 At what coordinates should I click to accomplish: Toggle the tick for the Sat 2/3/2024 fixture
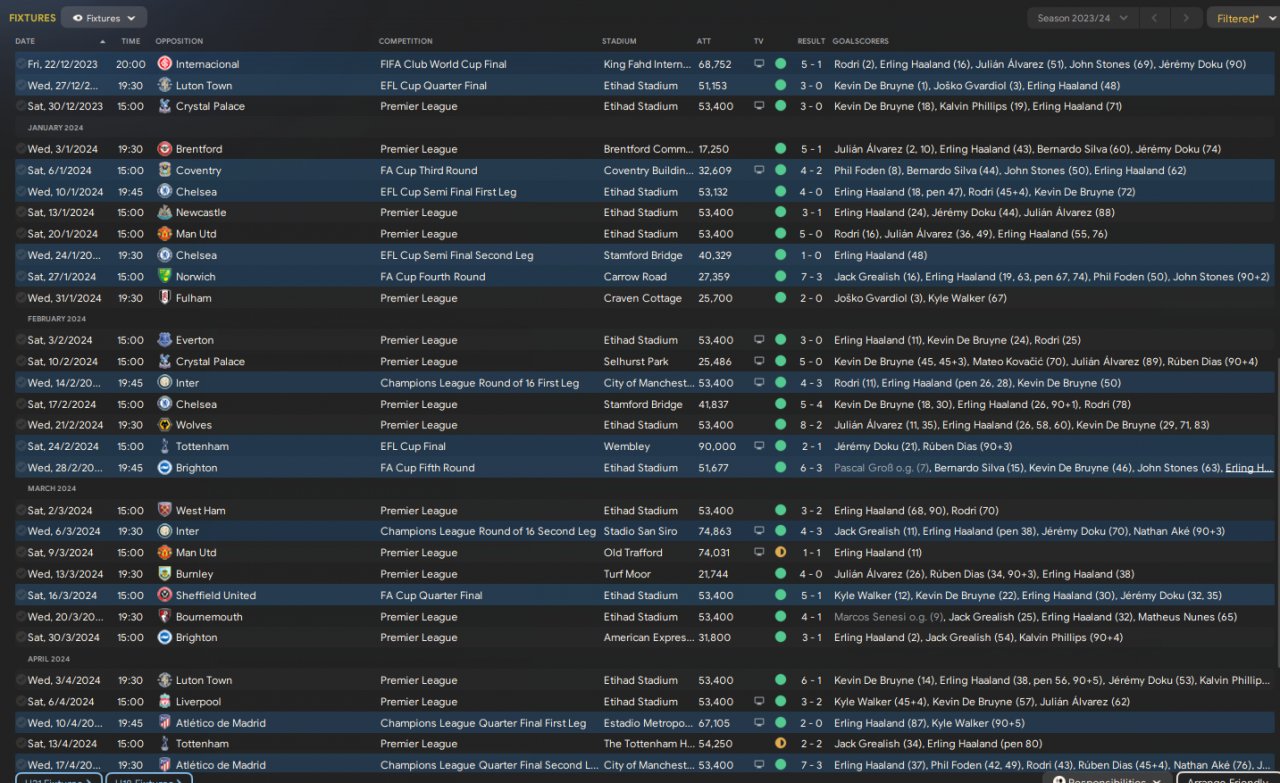coord(21,511)
